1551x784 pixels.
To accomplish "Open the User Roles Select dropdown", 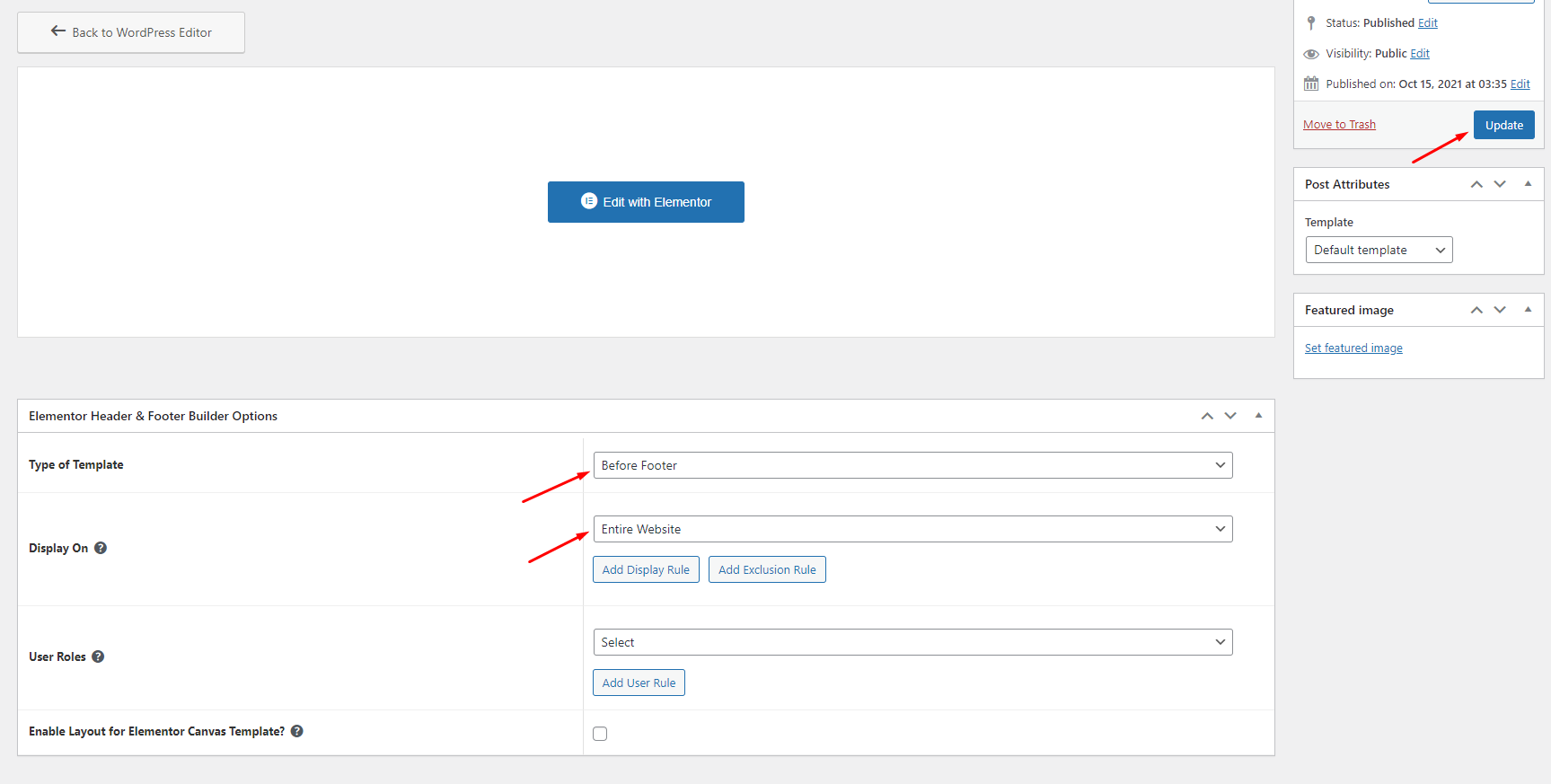I will [912, 642].
